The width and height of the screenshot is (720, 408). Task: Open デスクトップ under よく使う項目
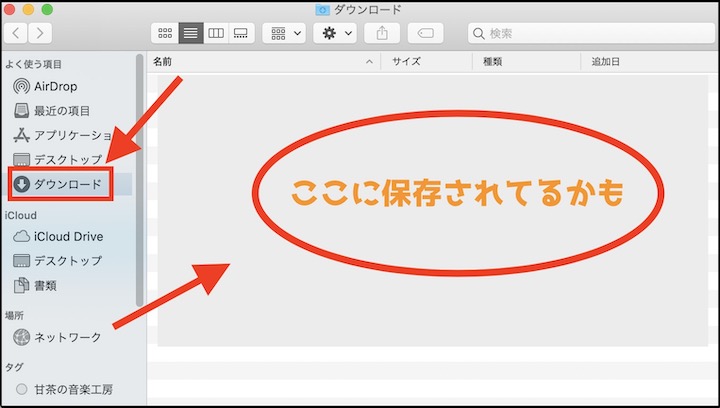(x=69, y=159)
